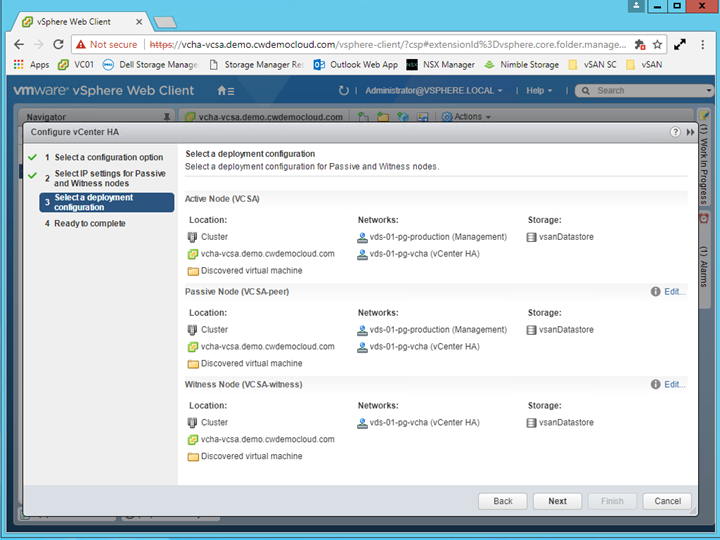Reload the browser page
The image size is (720, 540).
point(58,45)
